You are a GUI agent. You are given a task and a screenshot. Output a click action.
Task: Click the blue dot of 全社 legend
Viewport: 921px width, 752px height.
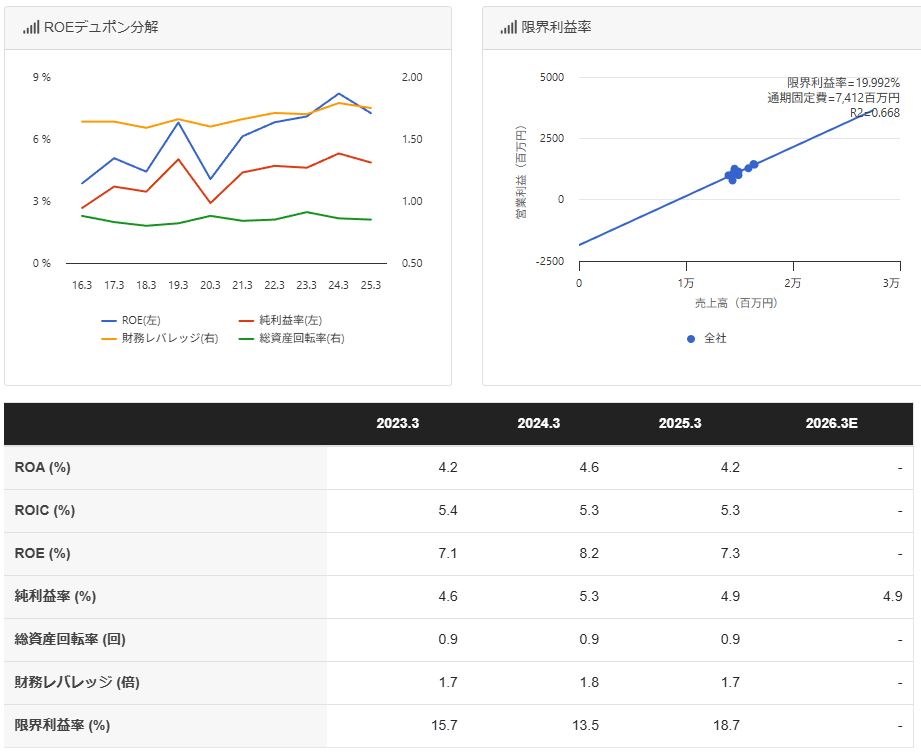(690, 339)
